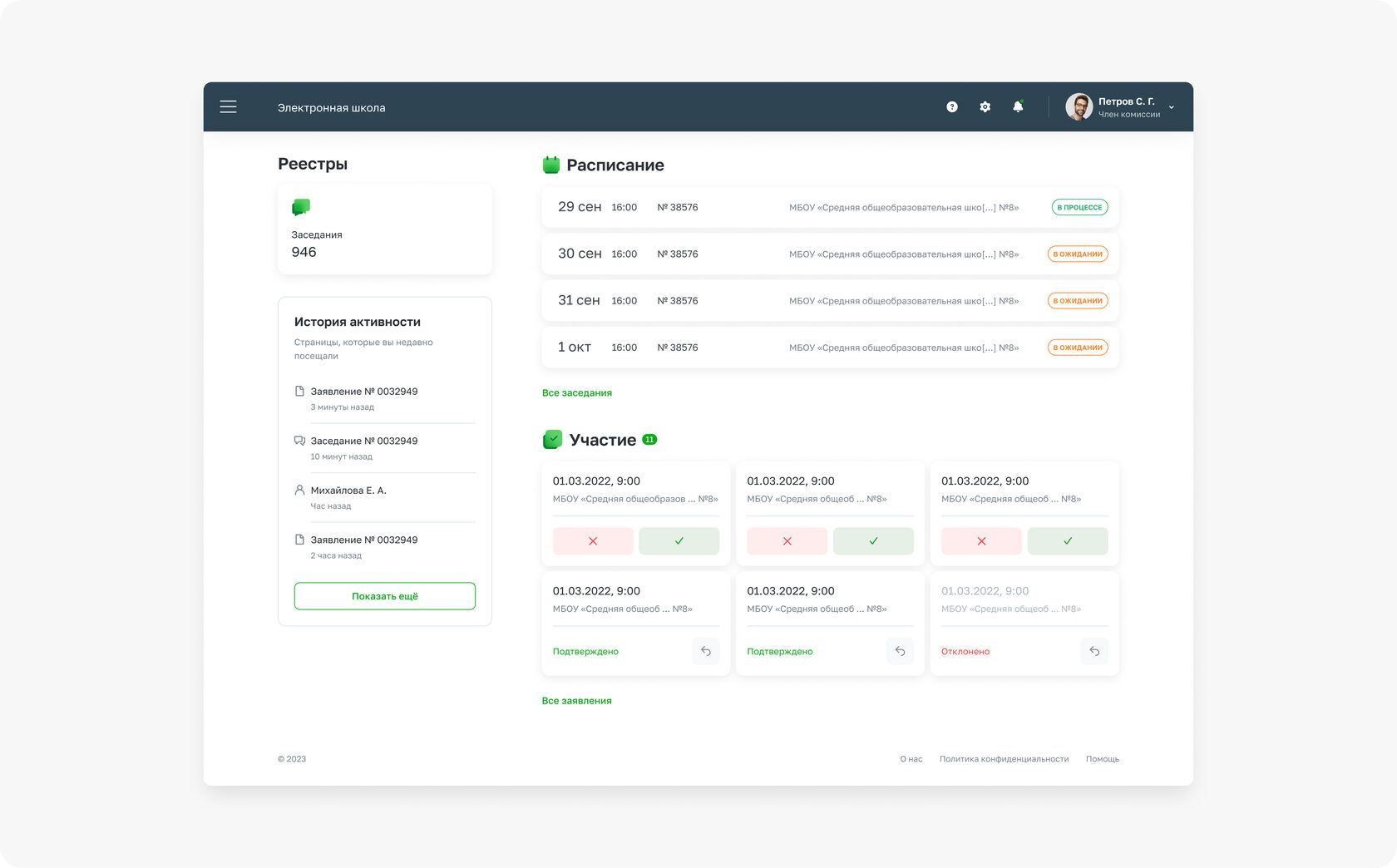Click the В ПРОЦЕССЕ status badge

1079,207
